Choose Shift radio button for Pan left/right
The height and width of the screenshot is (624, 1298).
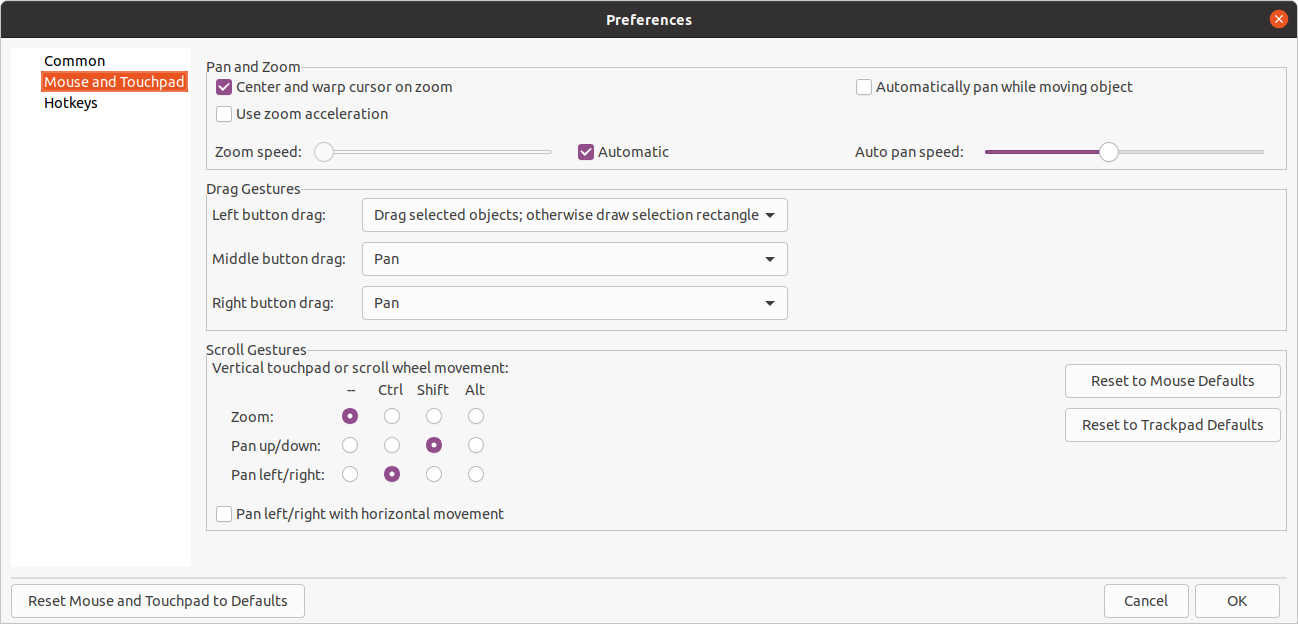[434, 474]
